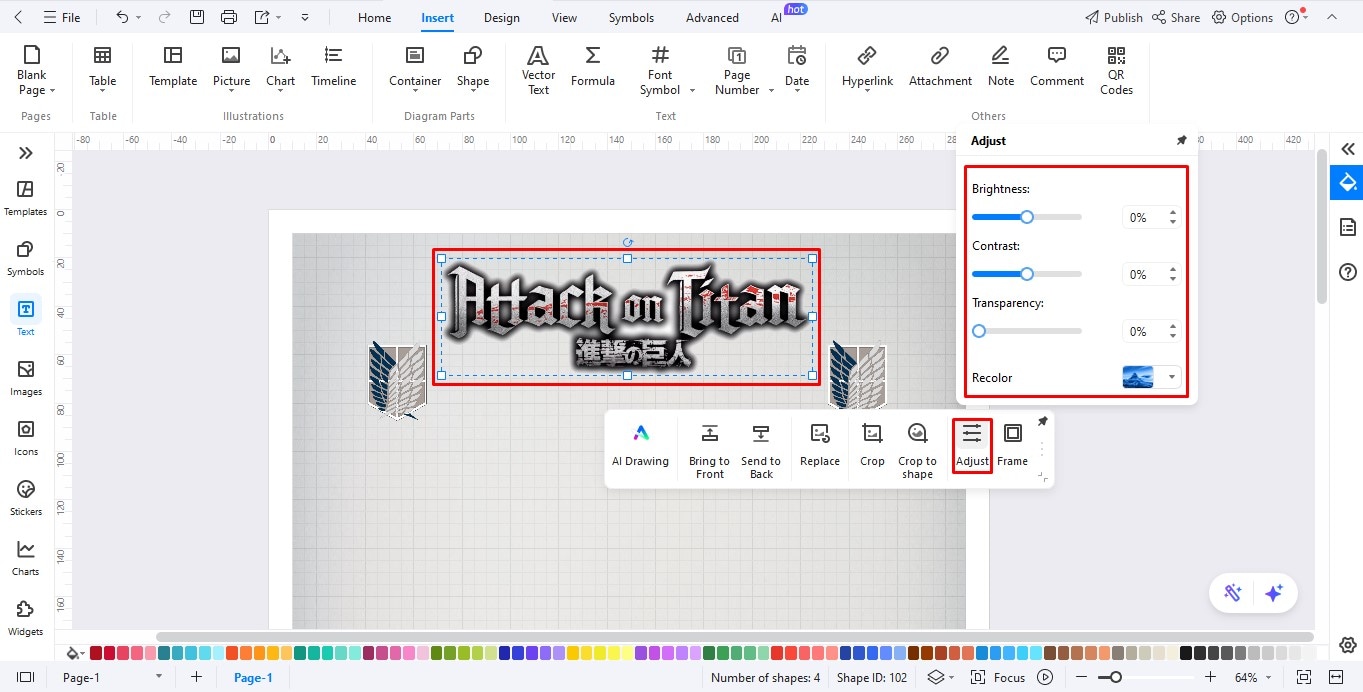Adjust the Brightness slider handle
1363x692 pixels.
tap(1027, 217)
